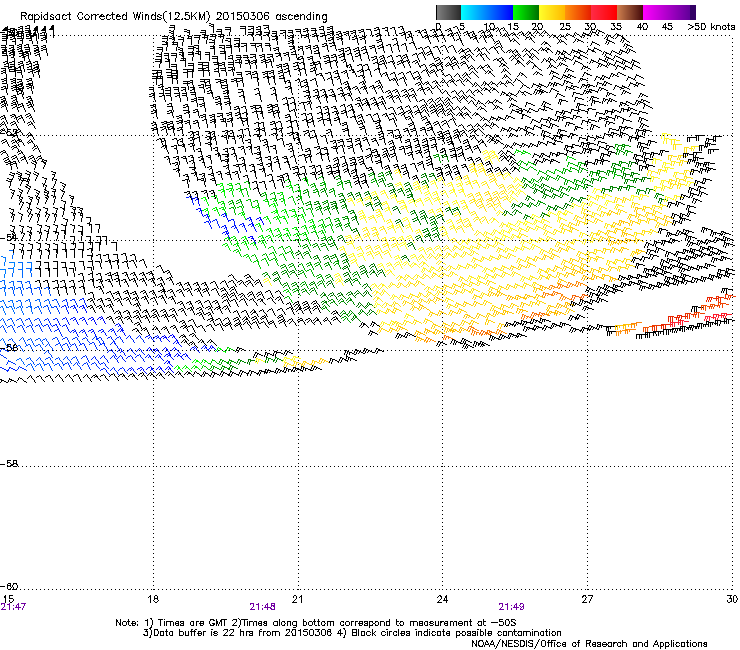Screen dimensions: 740x650
Task: Click the longitude label '15'
Action: tap(8, 599)
